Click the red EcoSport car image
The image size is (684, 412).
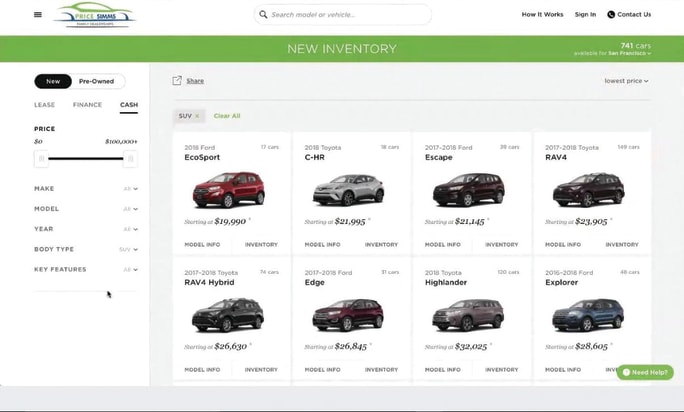[231, 190]
